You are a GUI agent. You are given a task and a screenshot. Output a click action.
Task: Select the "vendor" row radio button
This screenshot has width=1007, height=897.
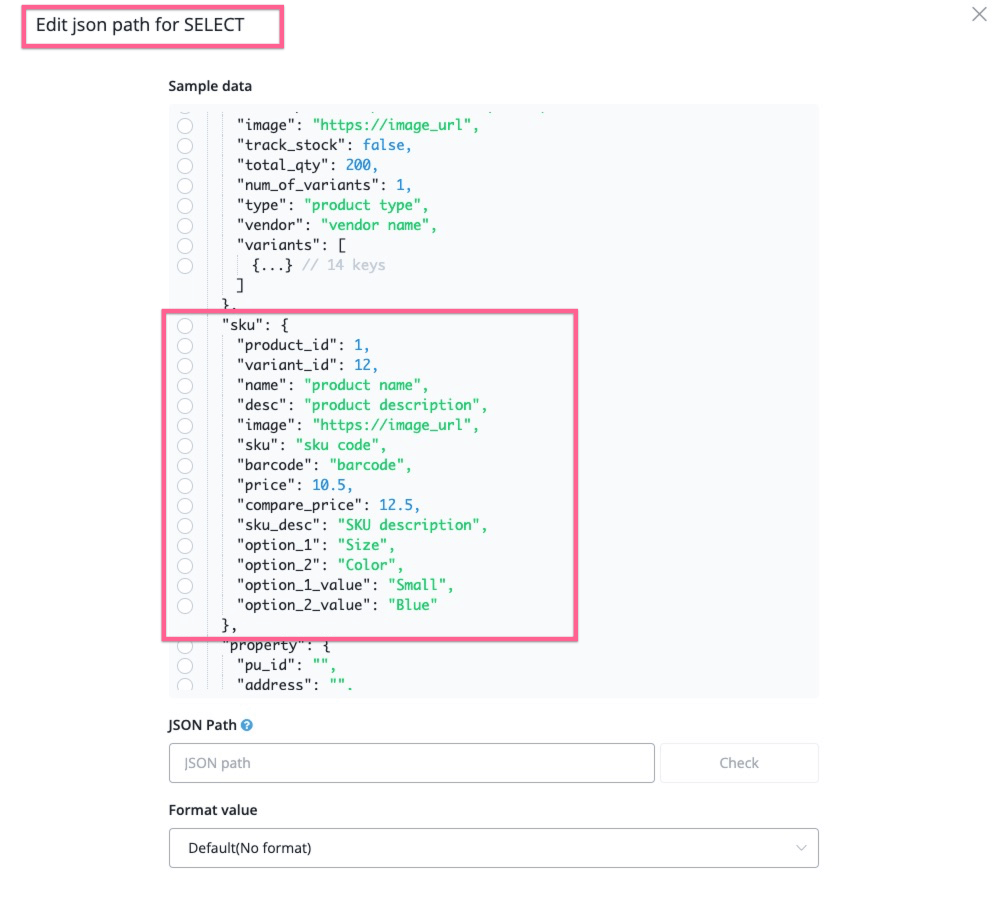coord(185,225)
